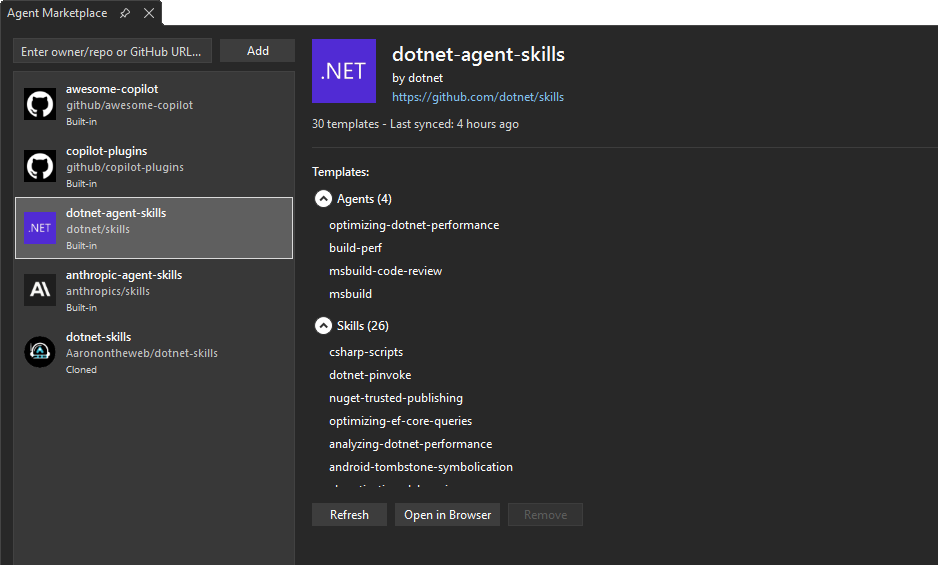Screen dimensions: 938x565
Task: Click the Cloned status label under dotnet-skills
Action: pyautogui.click(x=81, y=370)
